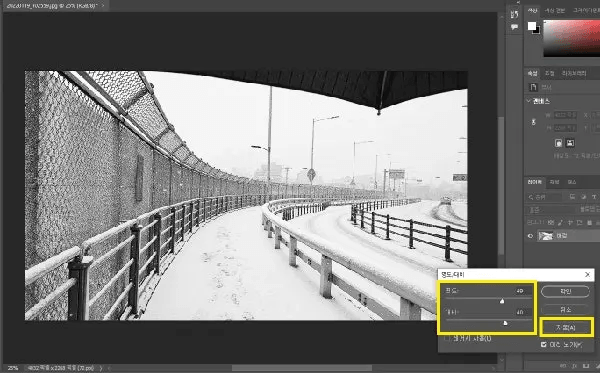Open the status bar info arrow
The height and width of the screenshot is (373, 600).
[101, 368]
